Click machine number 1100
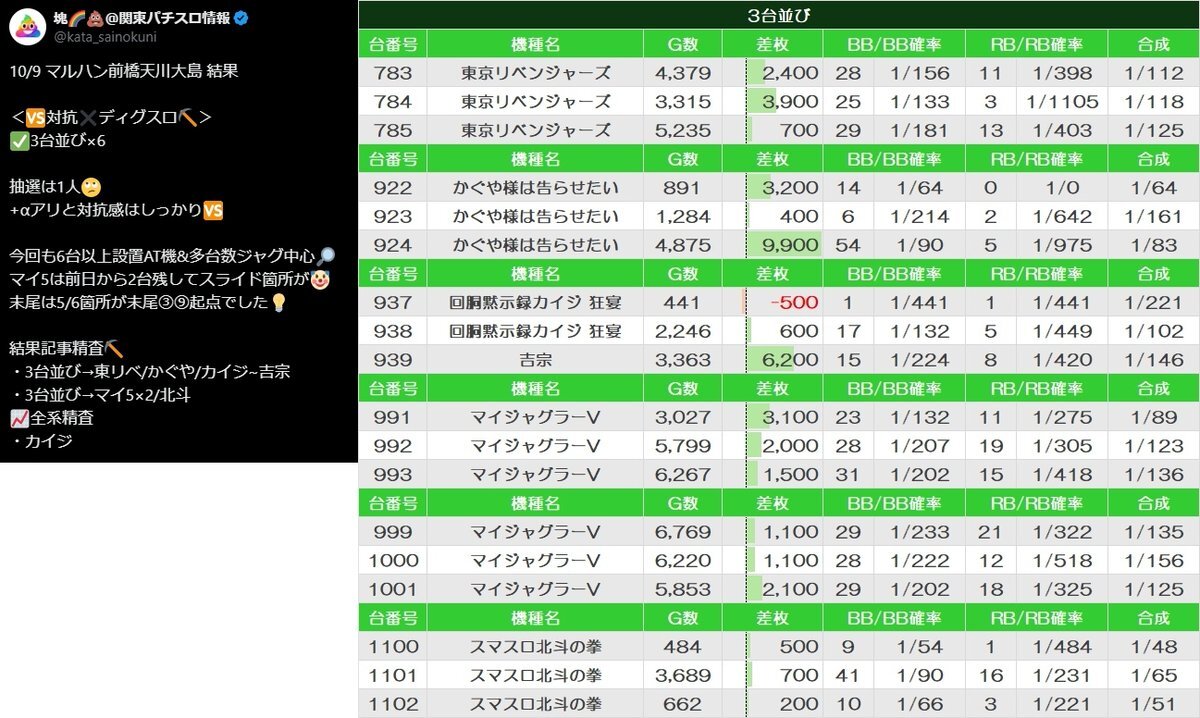1200x718 pixels. (393, 648)
